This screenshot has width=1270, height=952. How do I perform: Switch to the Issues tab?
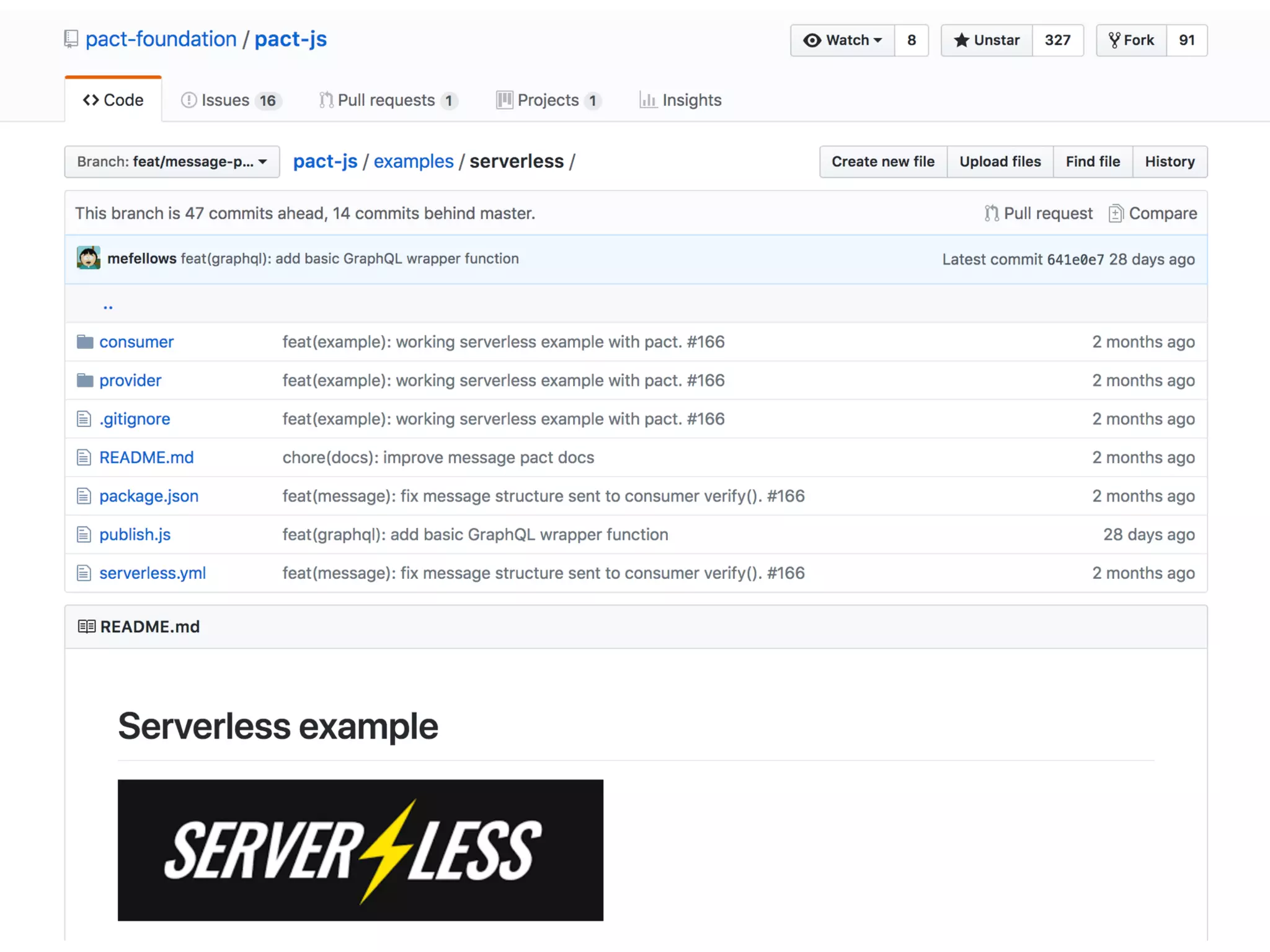[x=230, y=100]
